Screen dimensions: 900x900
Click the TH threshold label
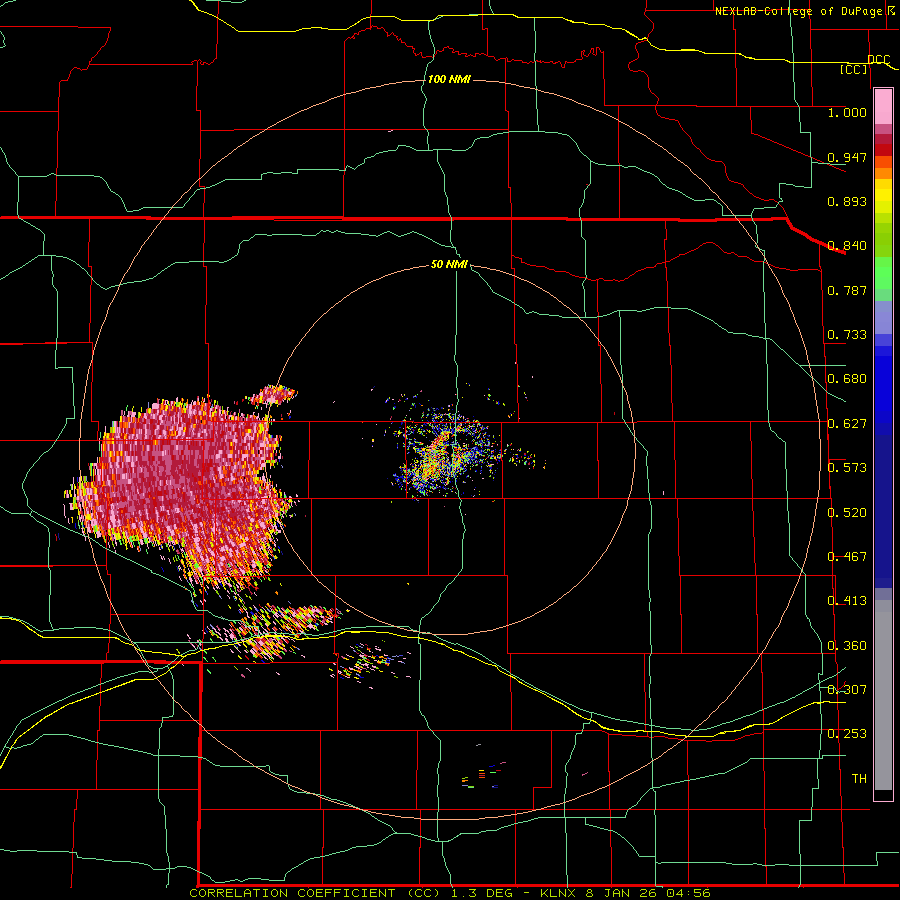click(859, 779)
